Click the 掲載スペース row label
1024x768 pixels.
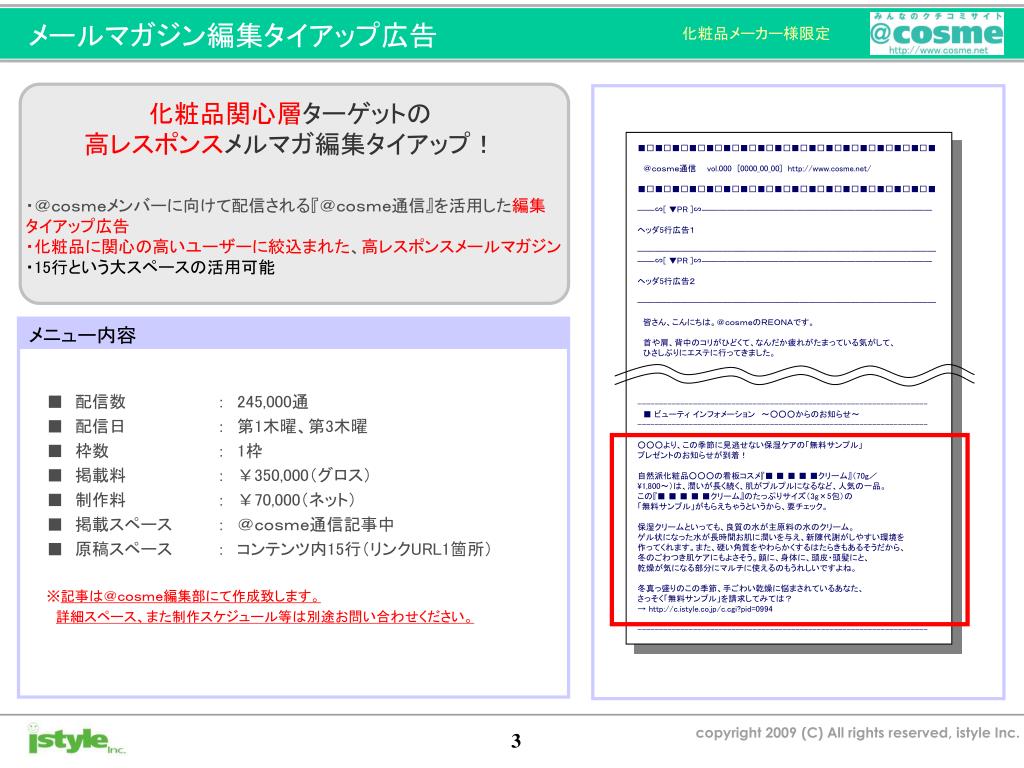click(123, 524)
